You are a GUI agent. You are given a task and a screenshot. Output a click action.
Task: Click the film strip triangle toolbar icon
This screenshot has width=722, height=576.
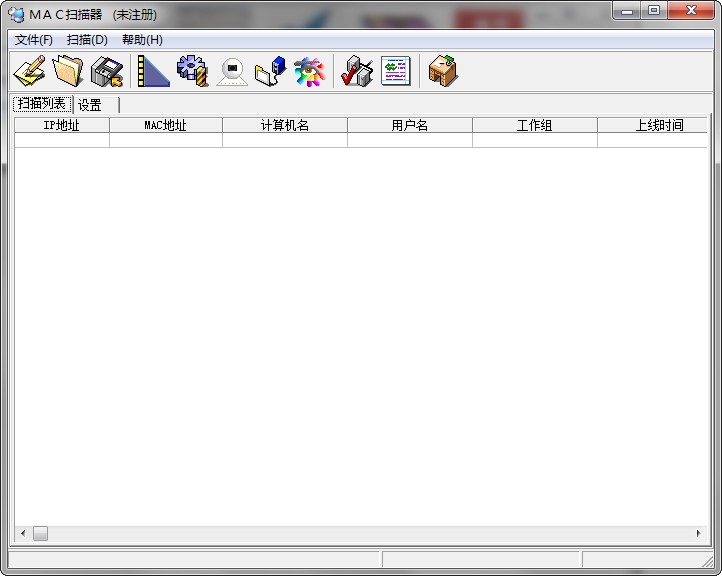pos(153,71)
